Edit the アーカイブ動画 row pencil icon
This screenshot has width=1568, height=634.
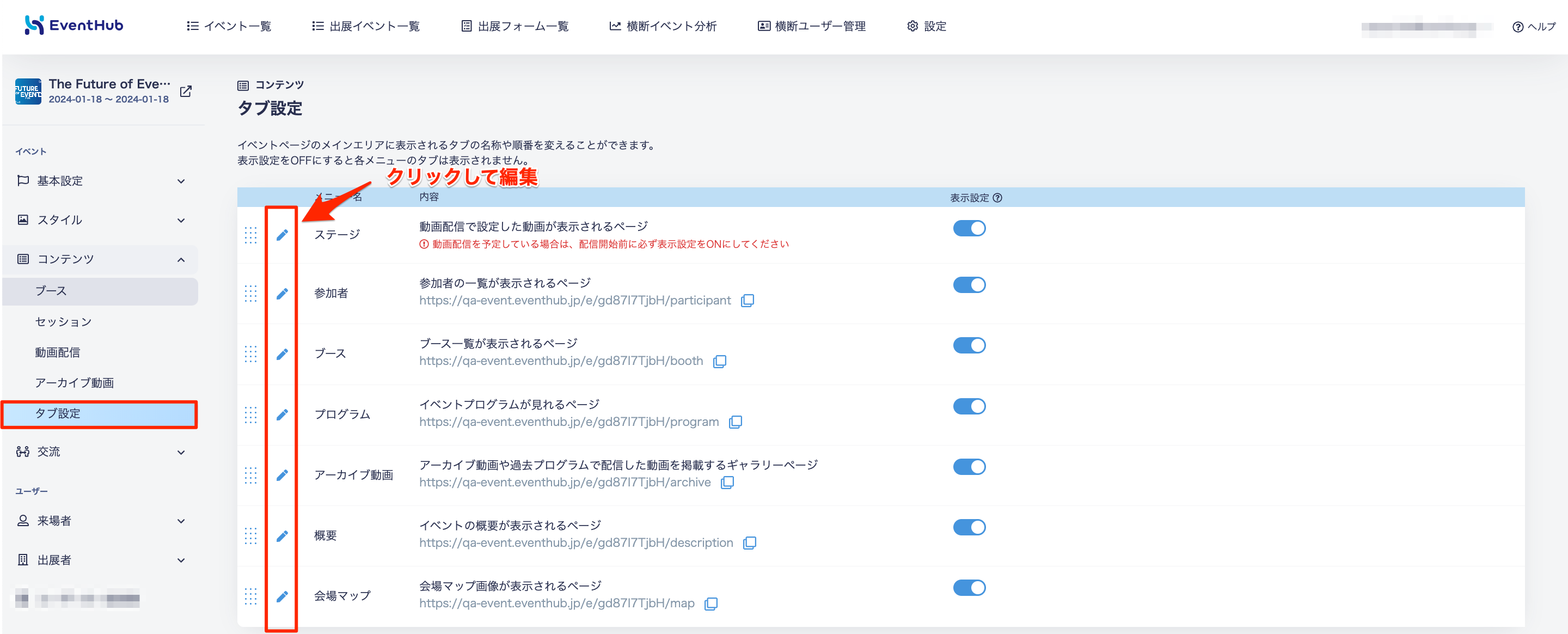(x=282, y=475)
